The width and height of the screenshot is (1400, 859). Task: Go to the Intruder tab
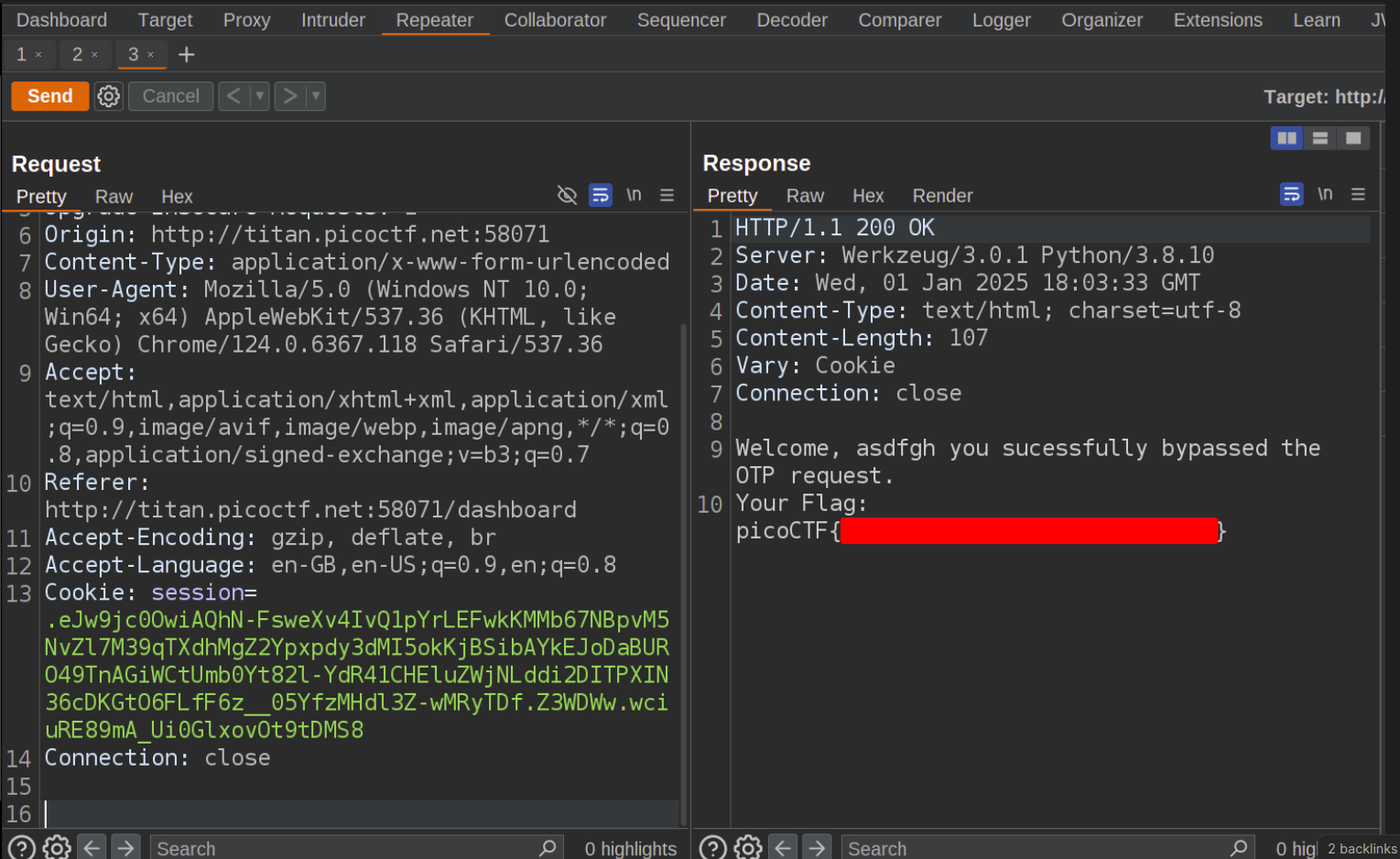pyautogui.click(x=333, y=19)
